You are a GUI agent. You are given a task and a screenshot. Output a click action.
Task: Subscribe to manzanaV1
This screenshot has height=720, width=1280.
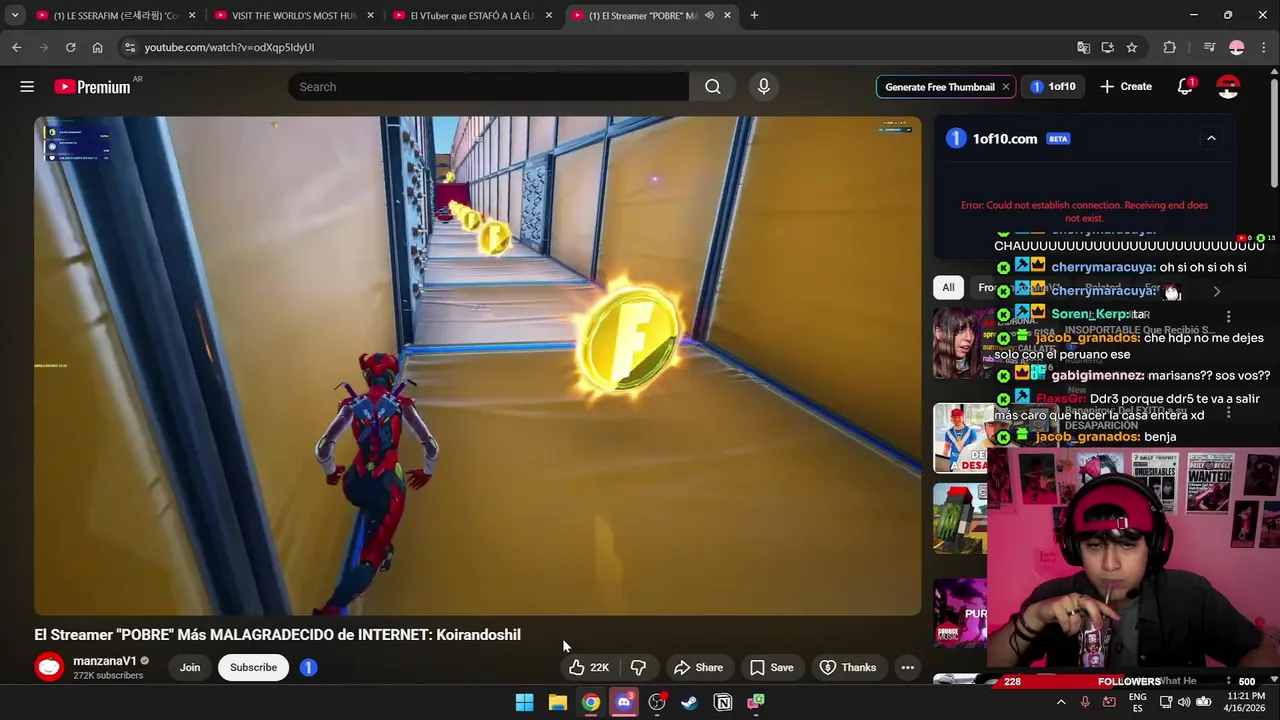coord(253,667)
